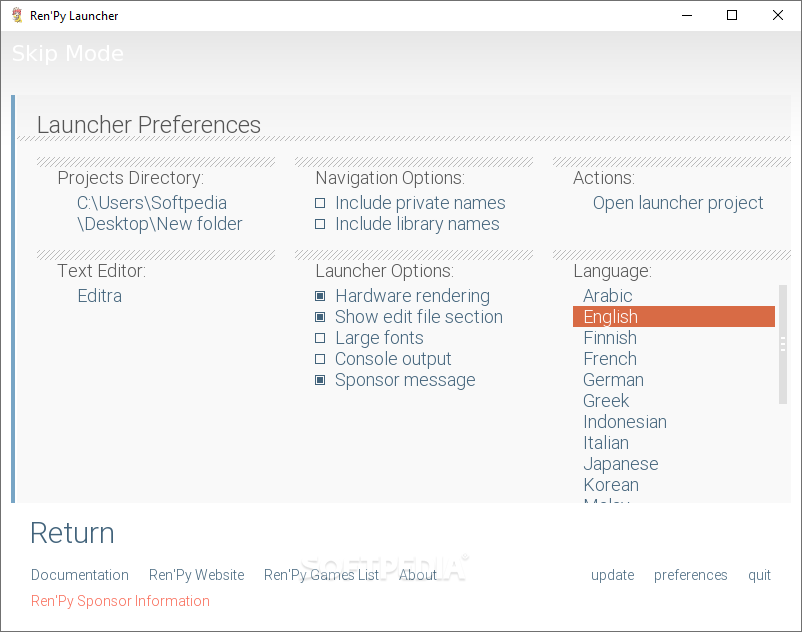The height and width of the screenshot is (632, 802).
Task: Change the Editra text editor
Action: click(100, 296)
